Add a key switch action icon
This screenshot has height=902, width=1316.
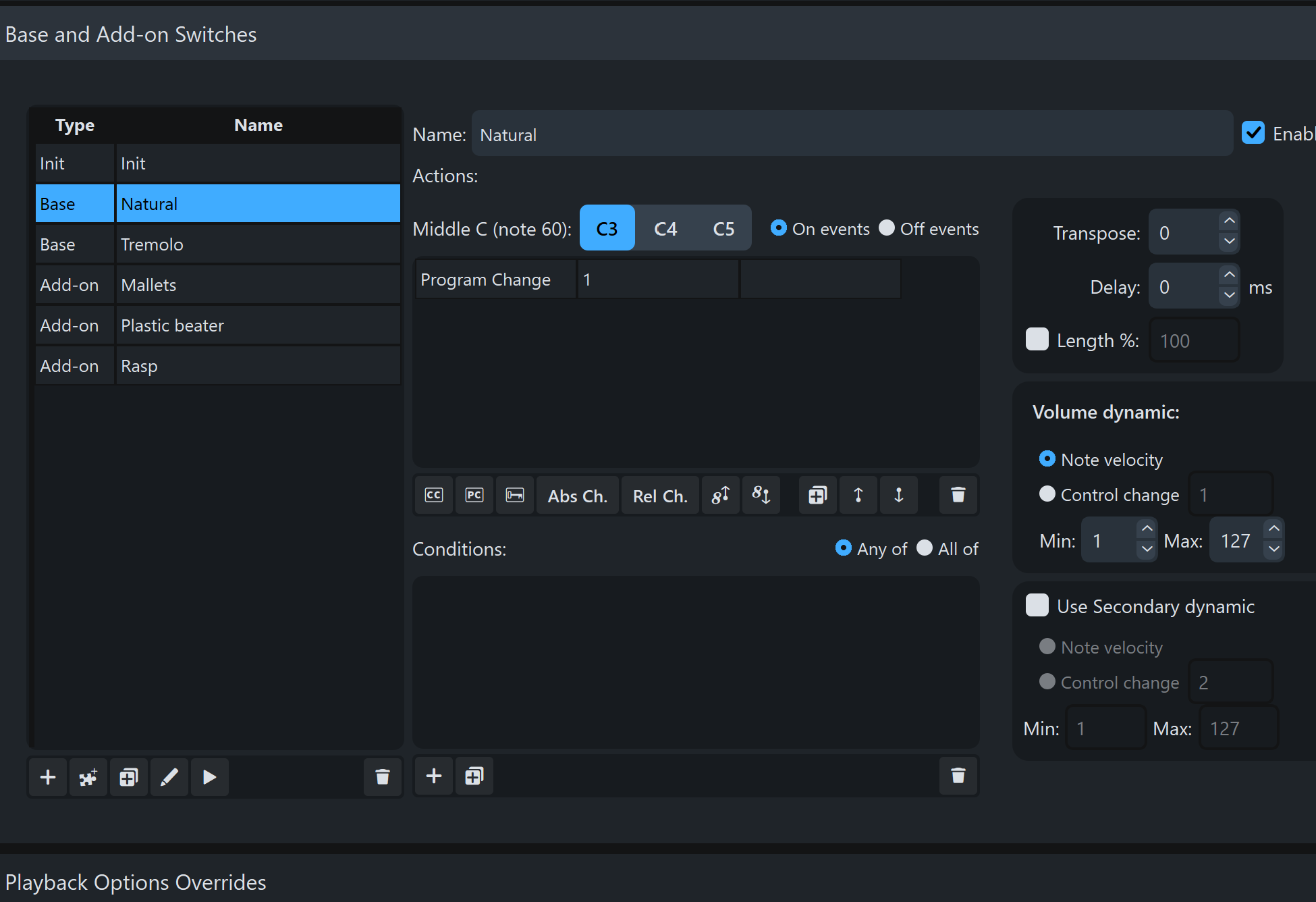515,496
